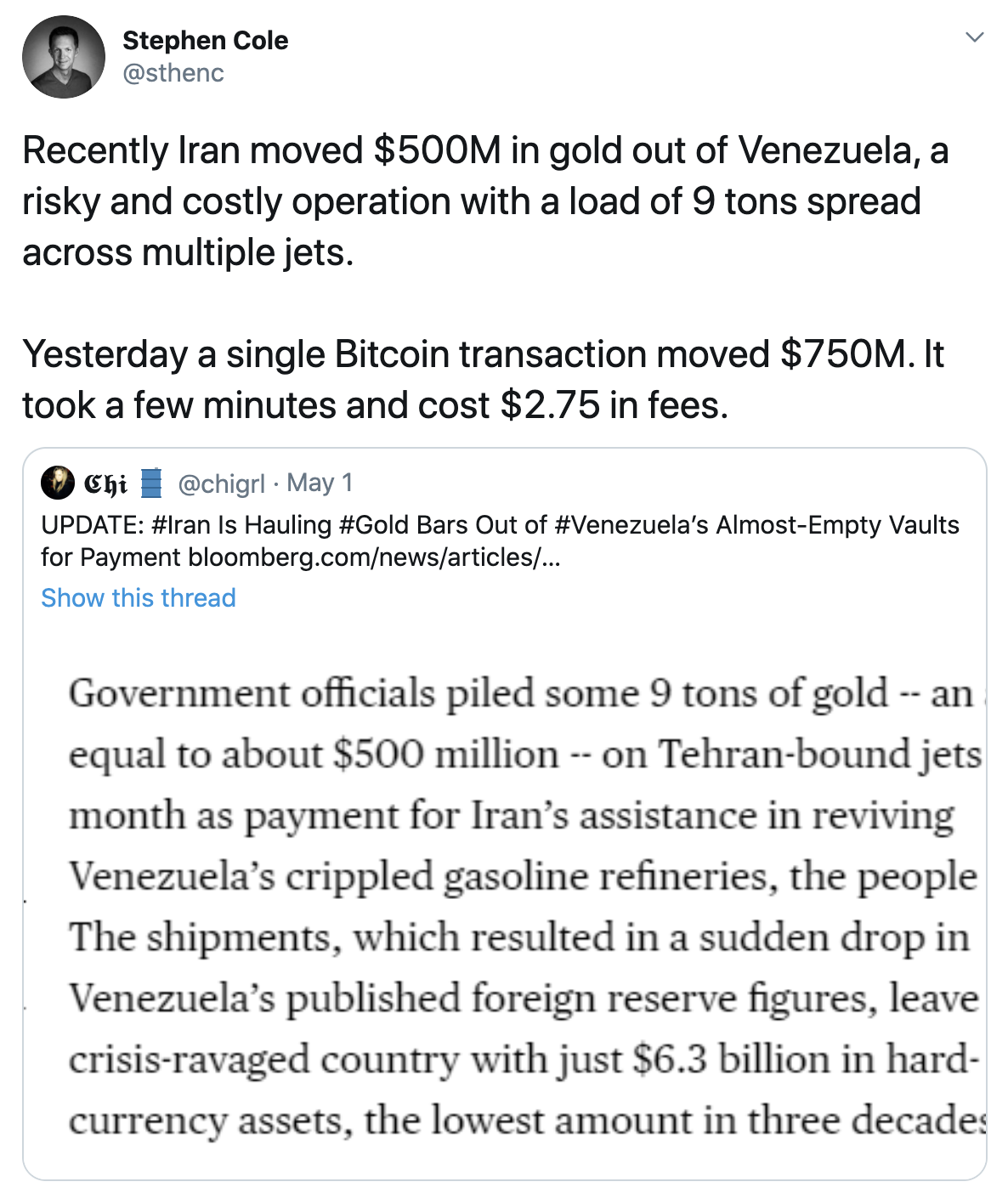Select the #Iran hashtag
1008x1193 pixels.
(182, 525)
